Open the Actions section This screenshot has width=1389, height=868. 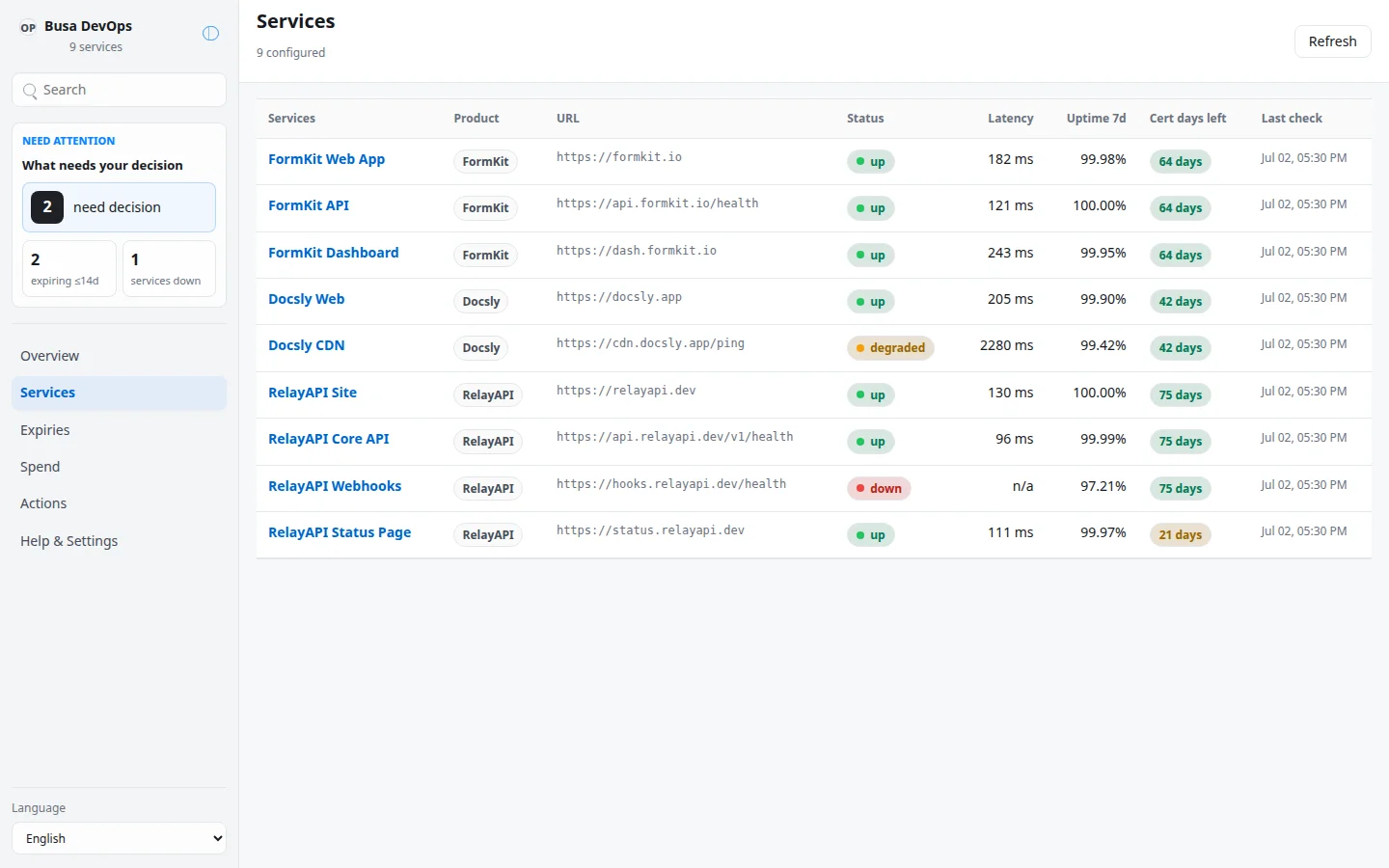[x=119, y=503]
